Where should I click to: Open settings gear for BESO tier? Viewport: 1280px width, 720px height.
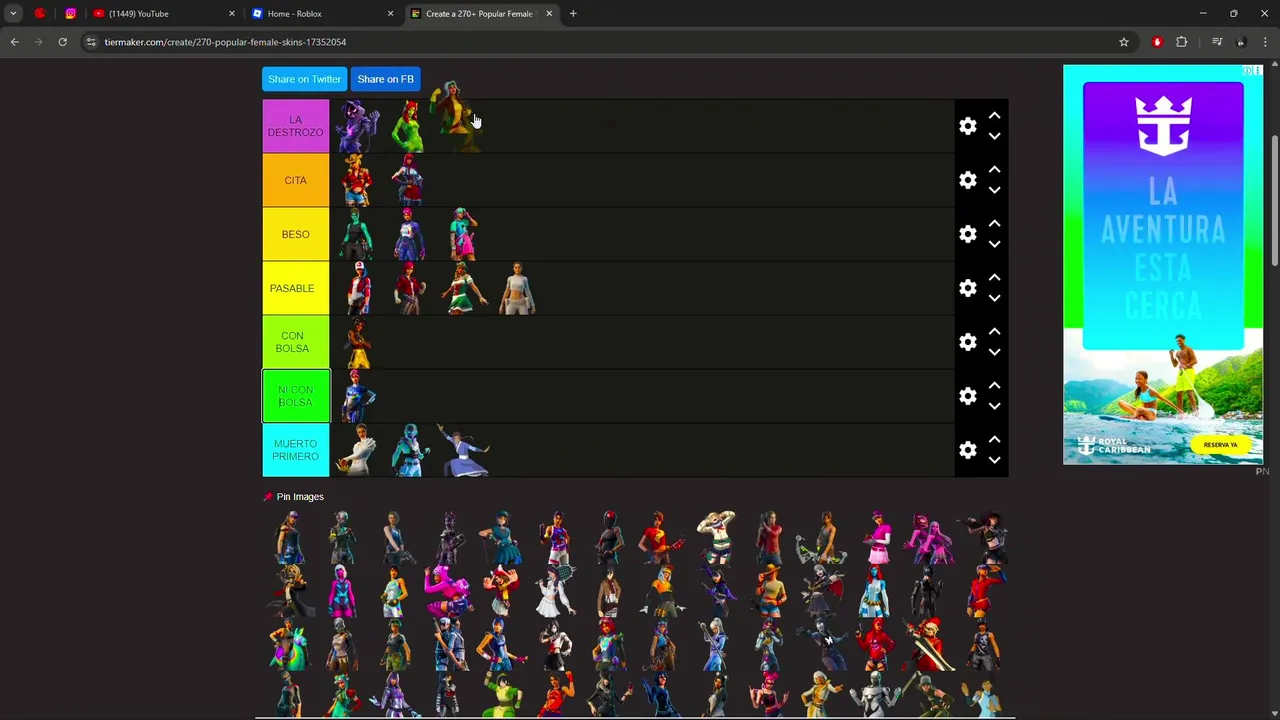(967, 234)
